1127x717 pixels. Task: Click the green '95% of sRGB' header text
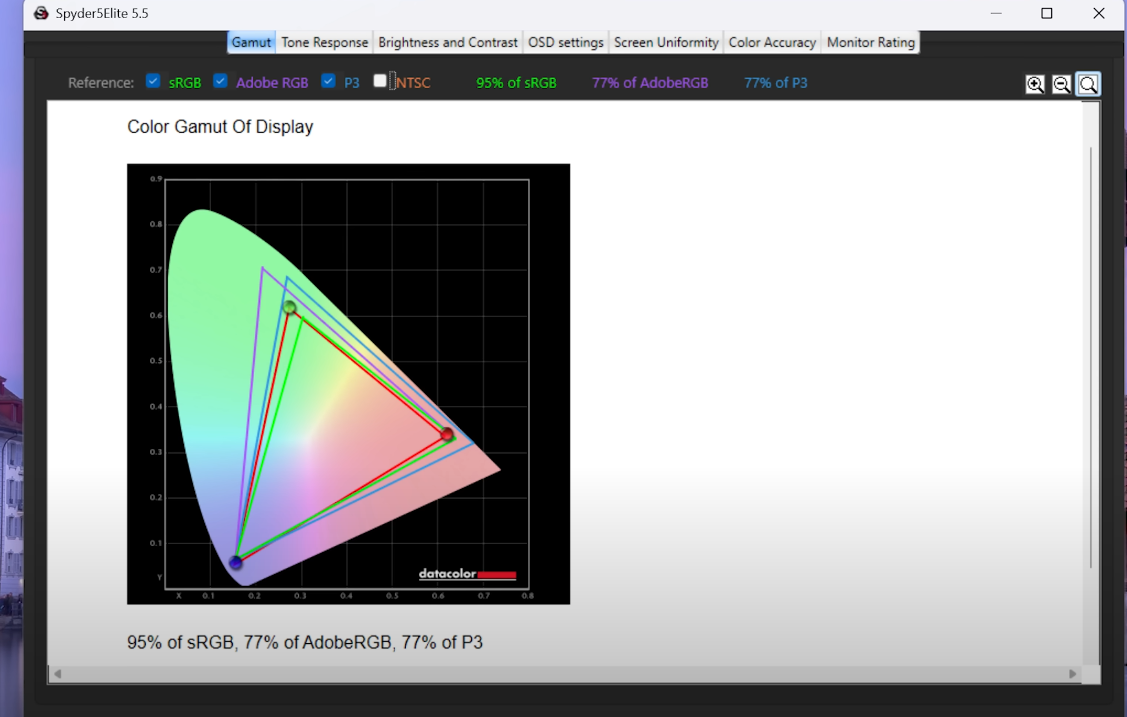516,83
